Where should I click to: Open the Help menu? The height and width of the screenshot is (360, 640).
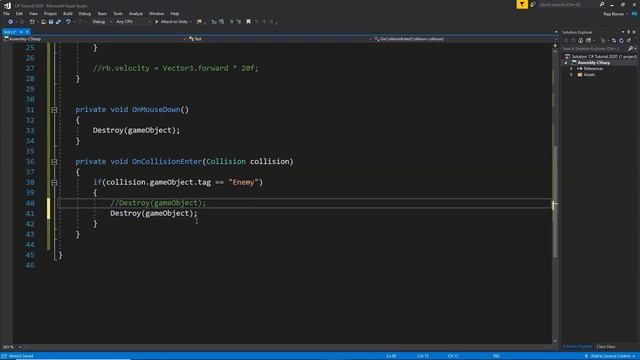click(x=175, y=13)
